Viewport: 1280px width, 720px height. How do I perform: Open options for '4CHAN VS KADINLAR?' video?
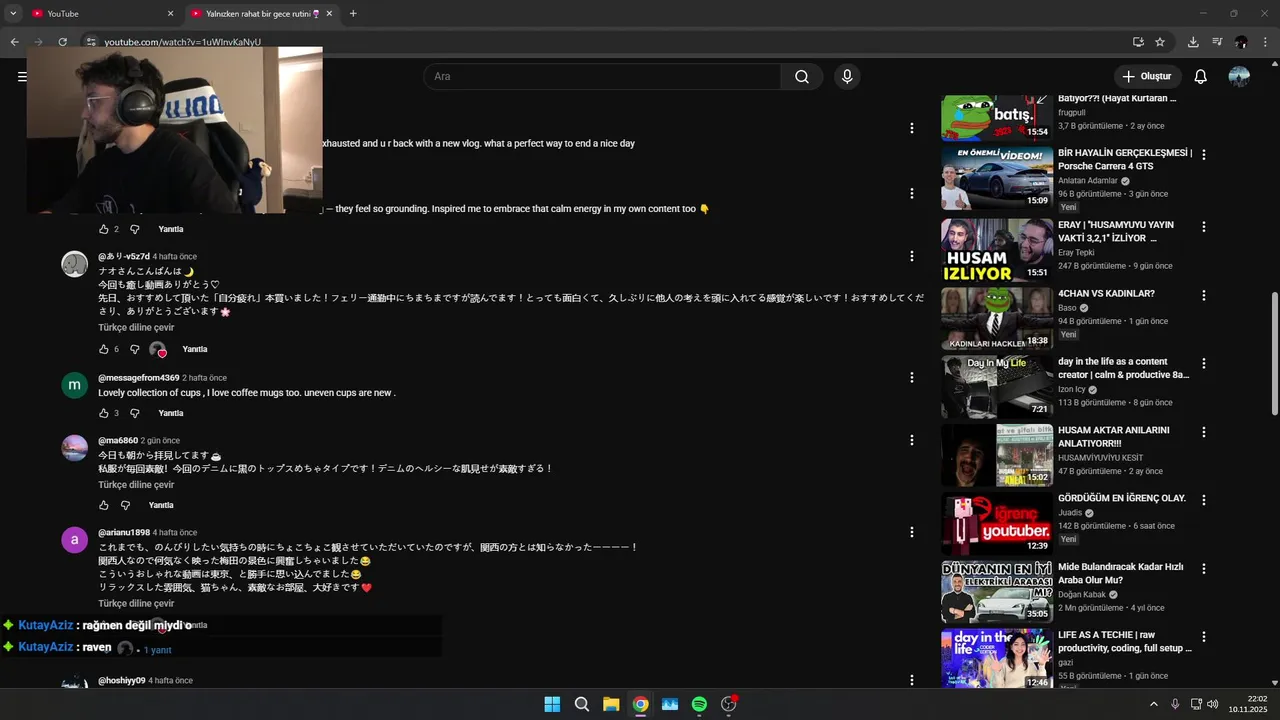point(1204,296)
